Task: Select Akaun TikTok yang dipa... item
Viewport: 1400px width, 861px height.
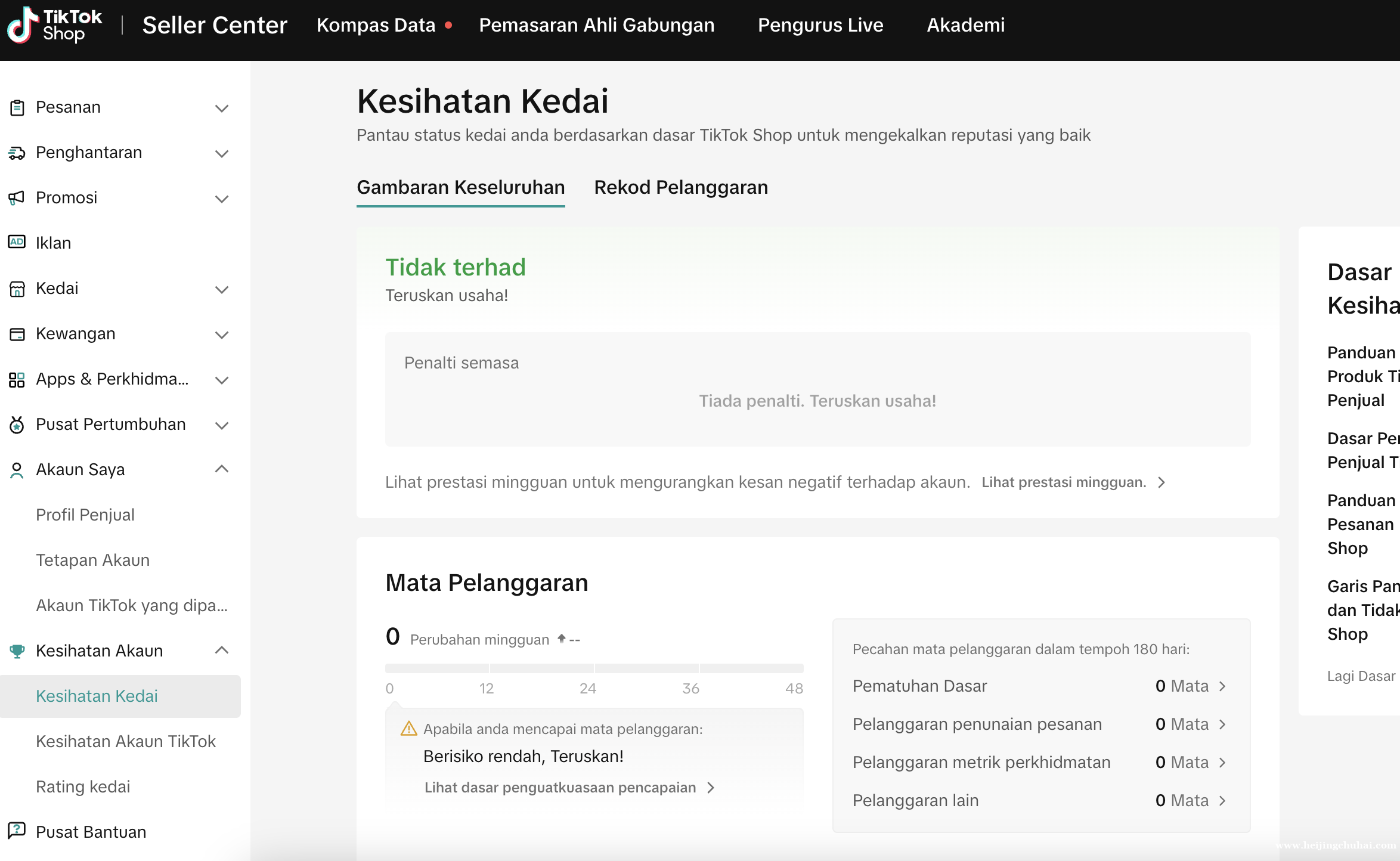Action: click(x=132, y=605)
